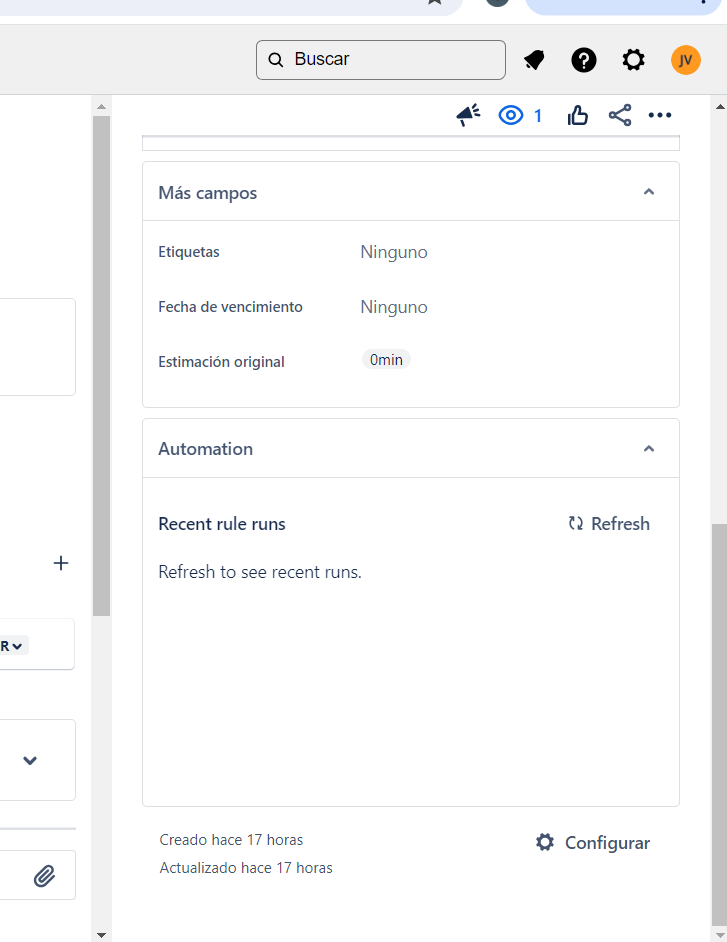The image size is (727, 942).
Task: Open the JV user profile avatar
Action: click(686, 60)
